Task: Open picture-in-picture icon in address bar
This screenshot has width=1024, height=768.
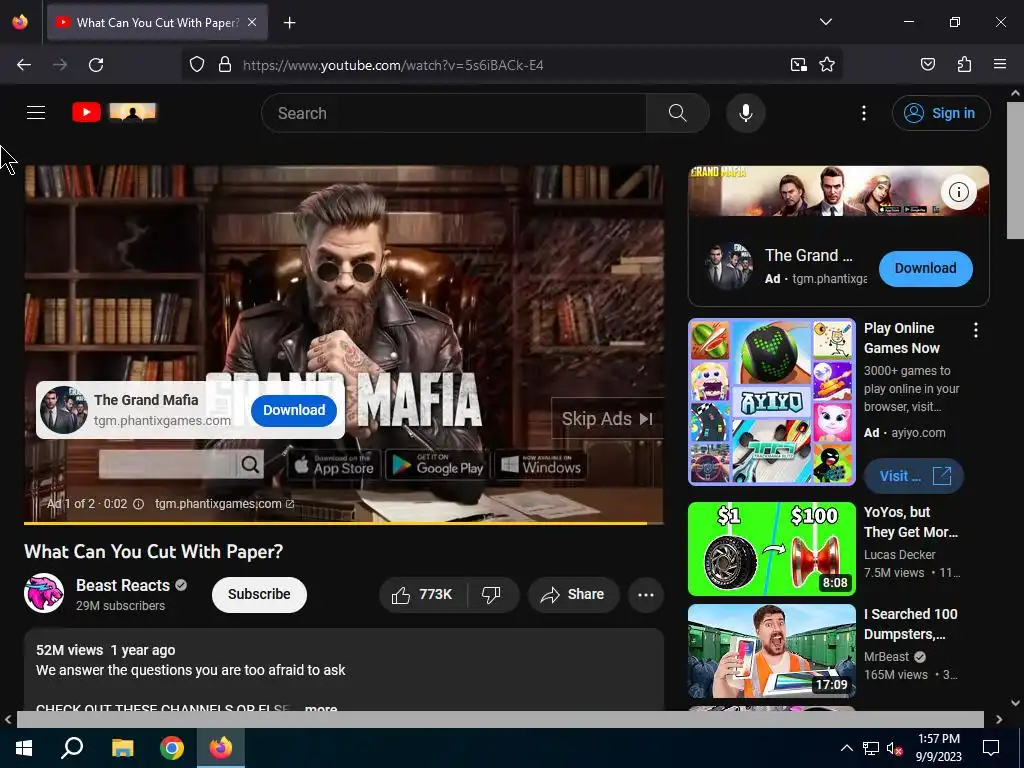Action: pos(799,65)
